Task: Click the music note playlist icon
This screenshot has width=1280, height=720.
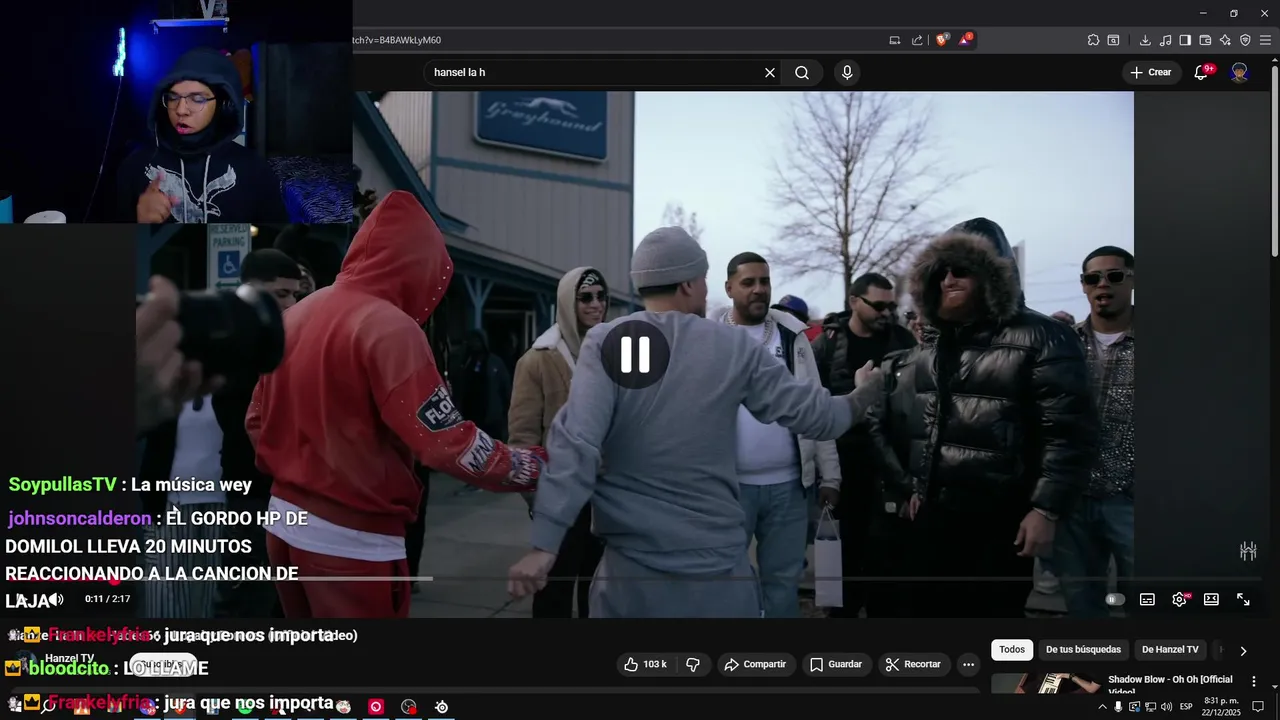Action: (x=1165, y=40)
